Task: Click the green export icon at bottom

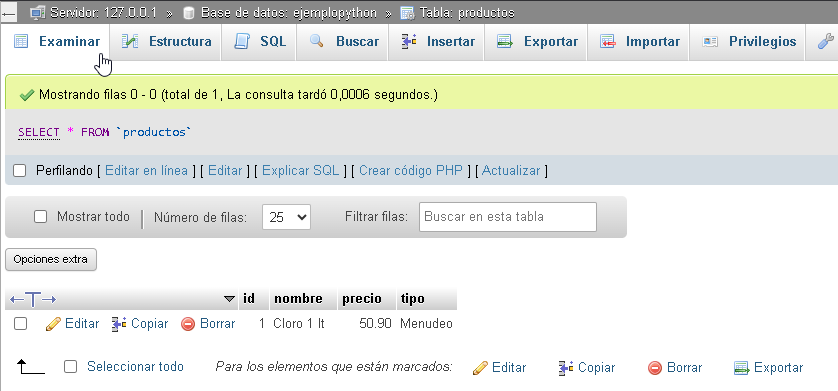Action: 741,368
